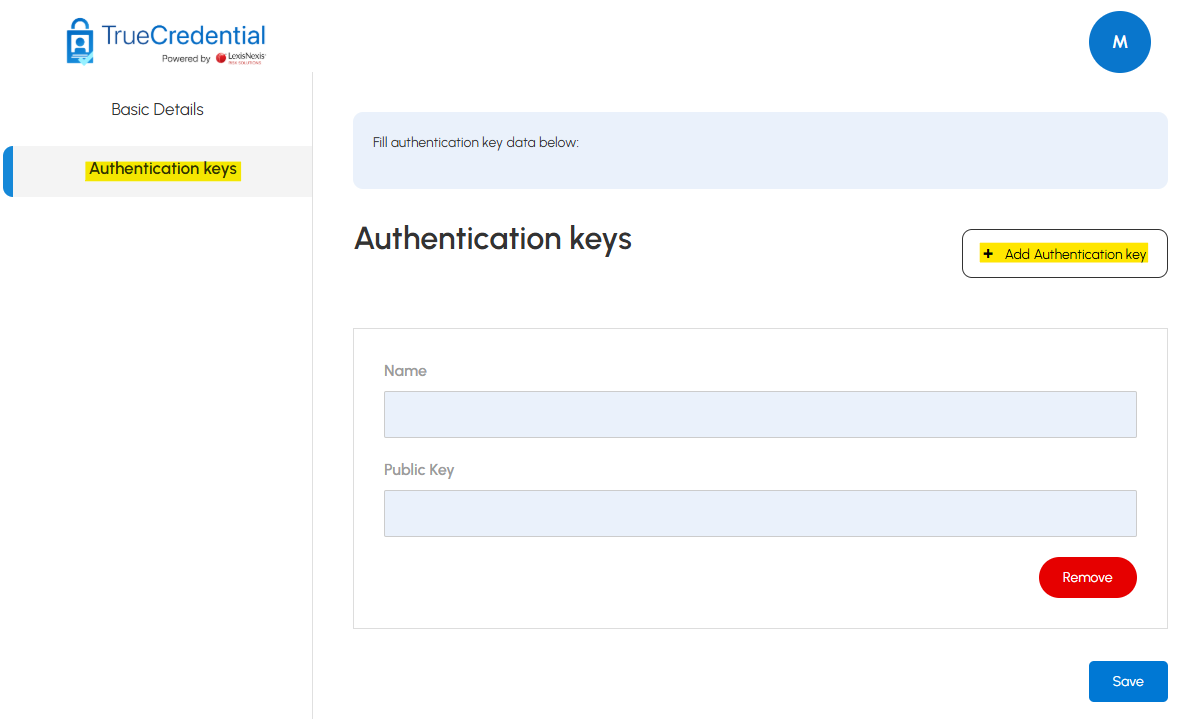Click into the Public Key field

click(x=760, y=513)
